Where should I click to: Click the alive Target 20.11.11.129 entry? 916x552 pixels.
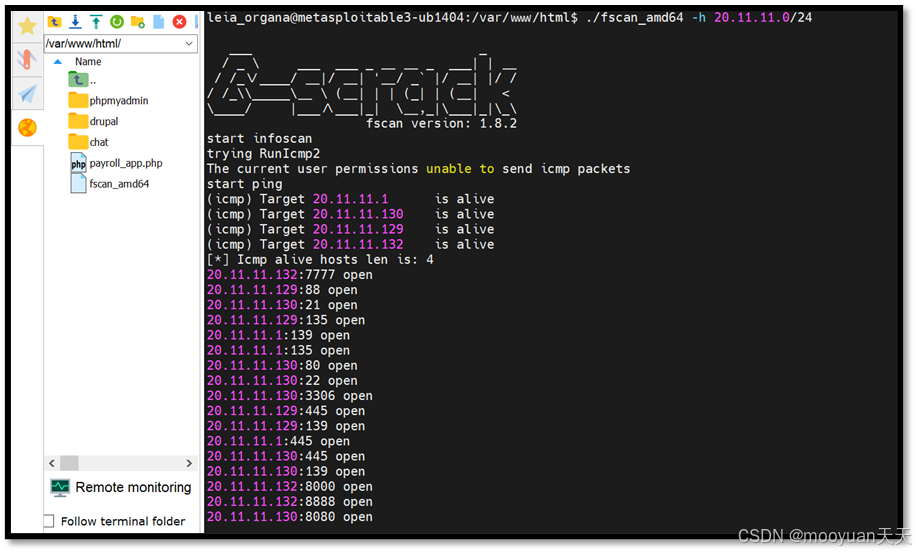tap(351, 230)
